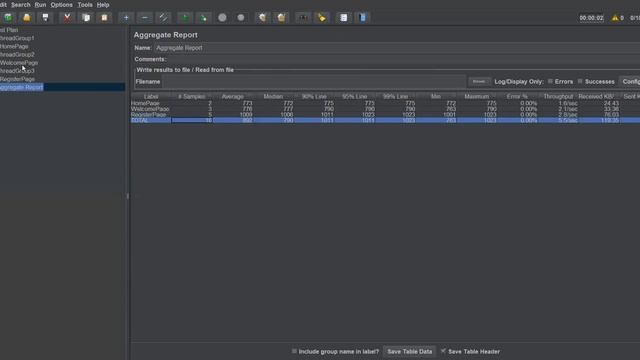
Task: Click the Stop test round icon
Action: click(222, 18)
